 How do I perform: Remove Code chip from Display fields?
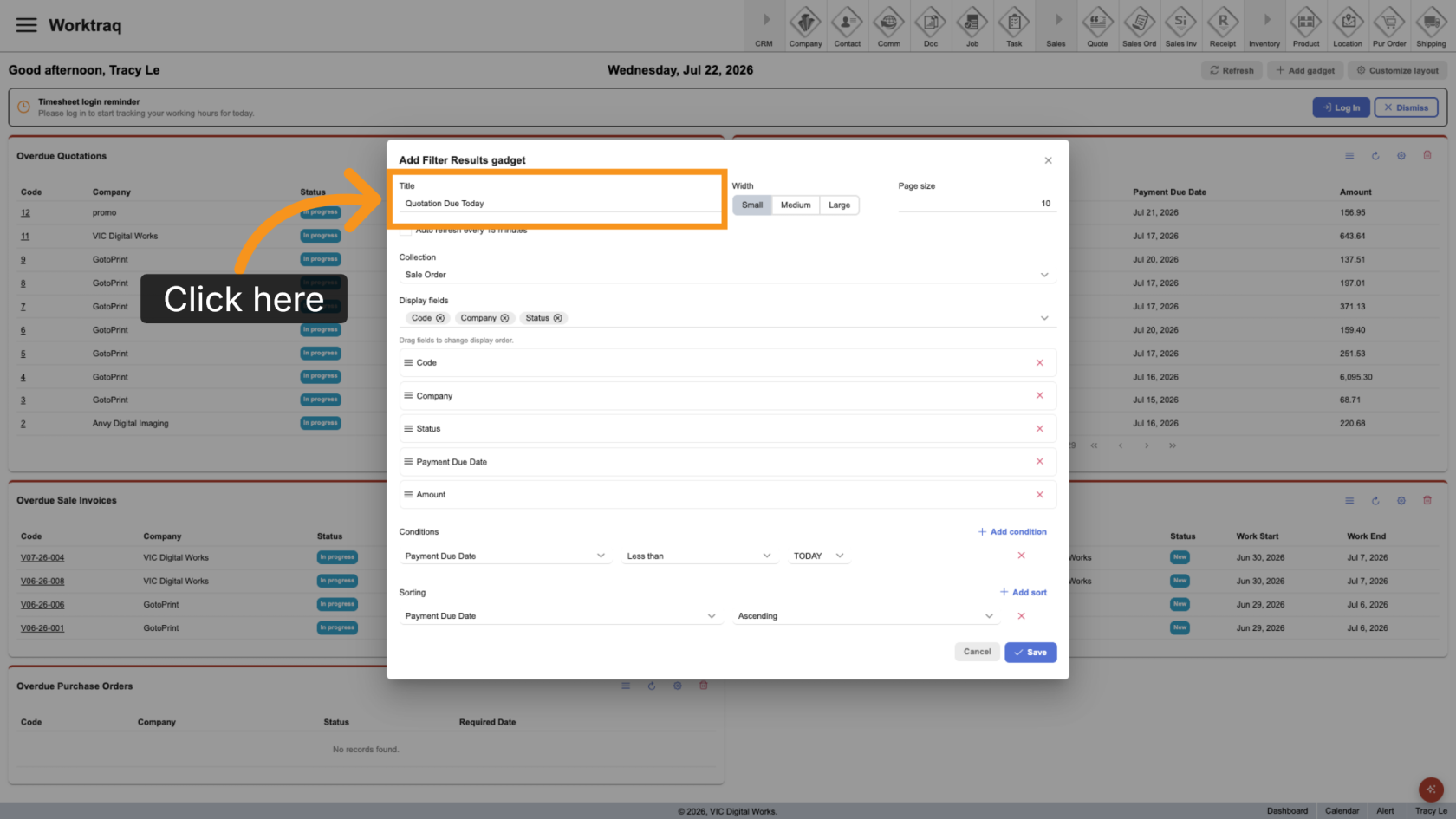(440, 318)
